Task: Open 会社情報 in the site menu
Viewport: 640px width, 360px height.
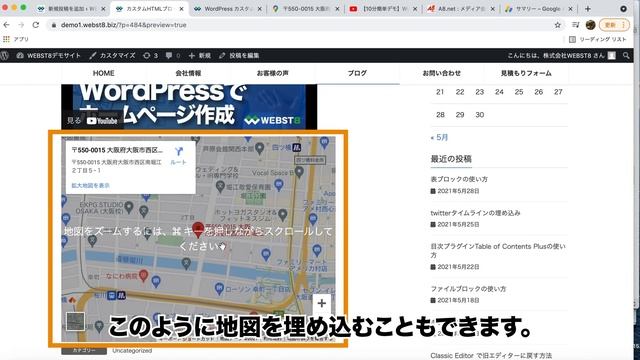Action: 188,73
